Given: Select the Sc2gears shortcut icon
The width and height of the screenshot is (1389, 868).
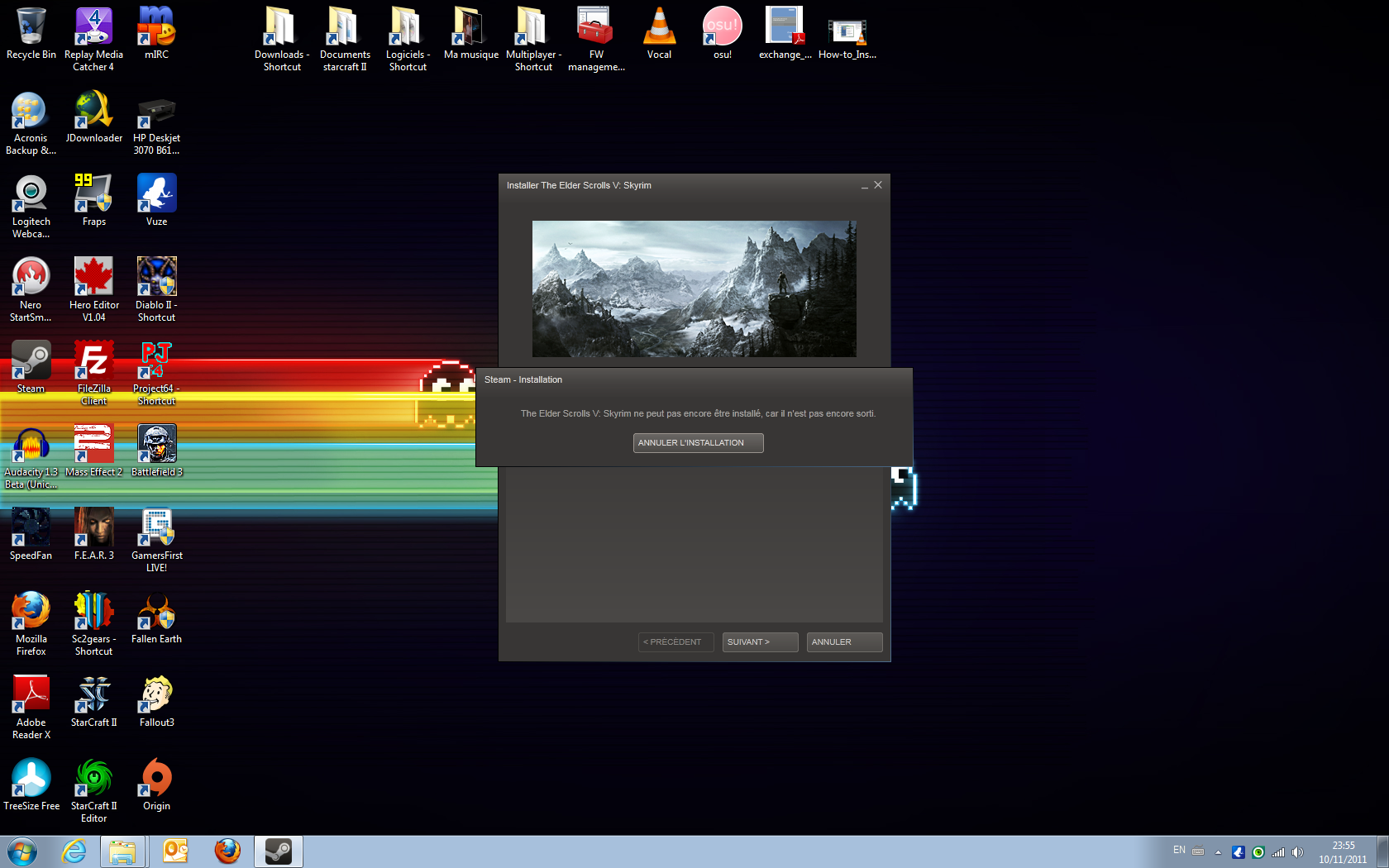Looking at the screenshot, I should pyautogui.click(x=94, y=625).
